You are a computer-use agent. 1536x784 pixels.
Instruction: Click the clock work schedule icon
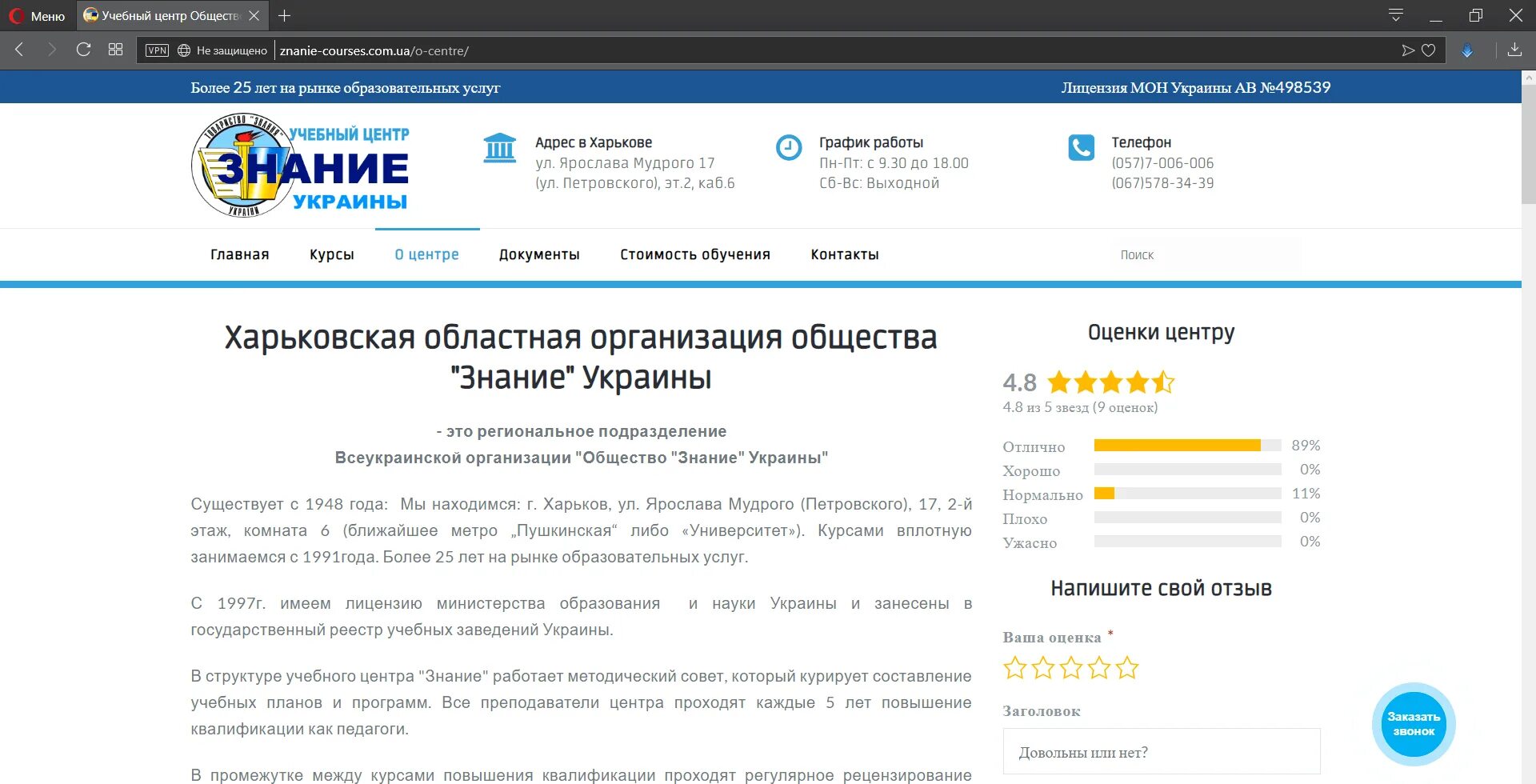[x=789, y=147]
